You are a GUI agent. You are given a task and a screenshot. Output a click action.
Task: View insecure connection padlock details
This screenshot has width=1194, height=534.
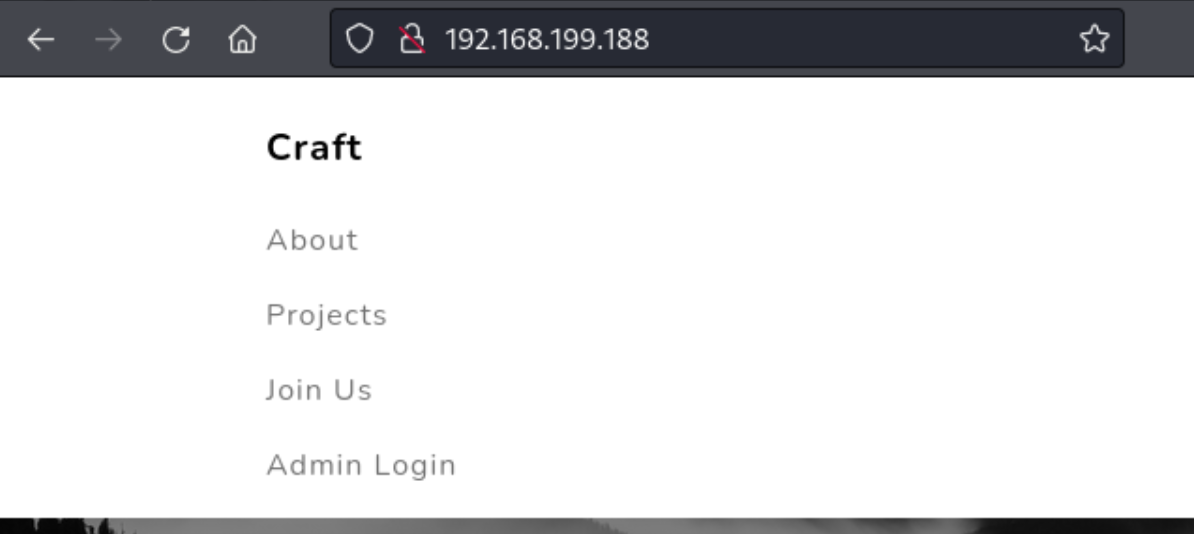pos(412,38)
